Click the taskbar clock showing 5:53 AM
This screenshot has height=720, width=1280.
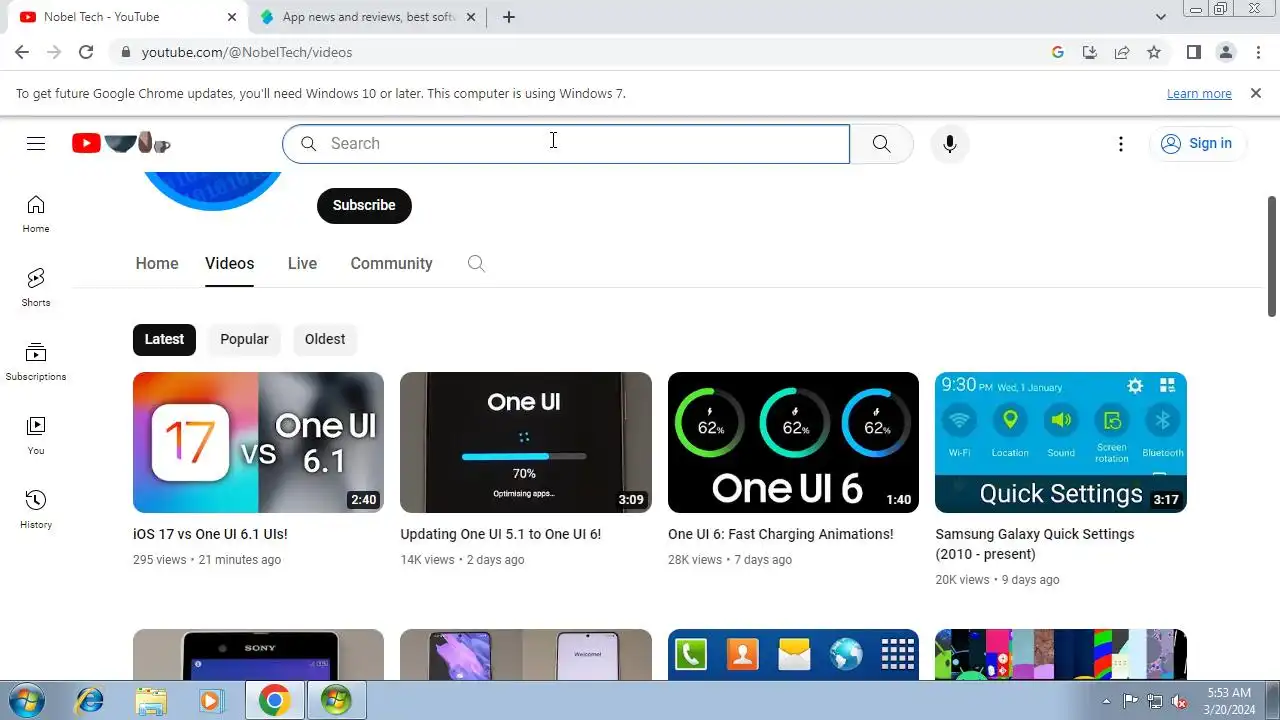[1229, 700]
